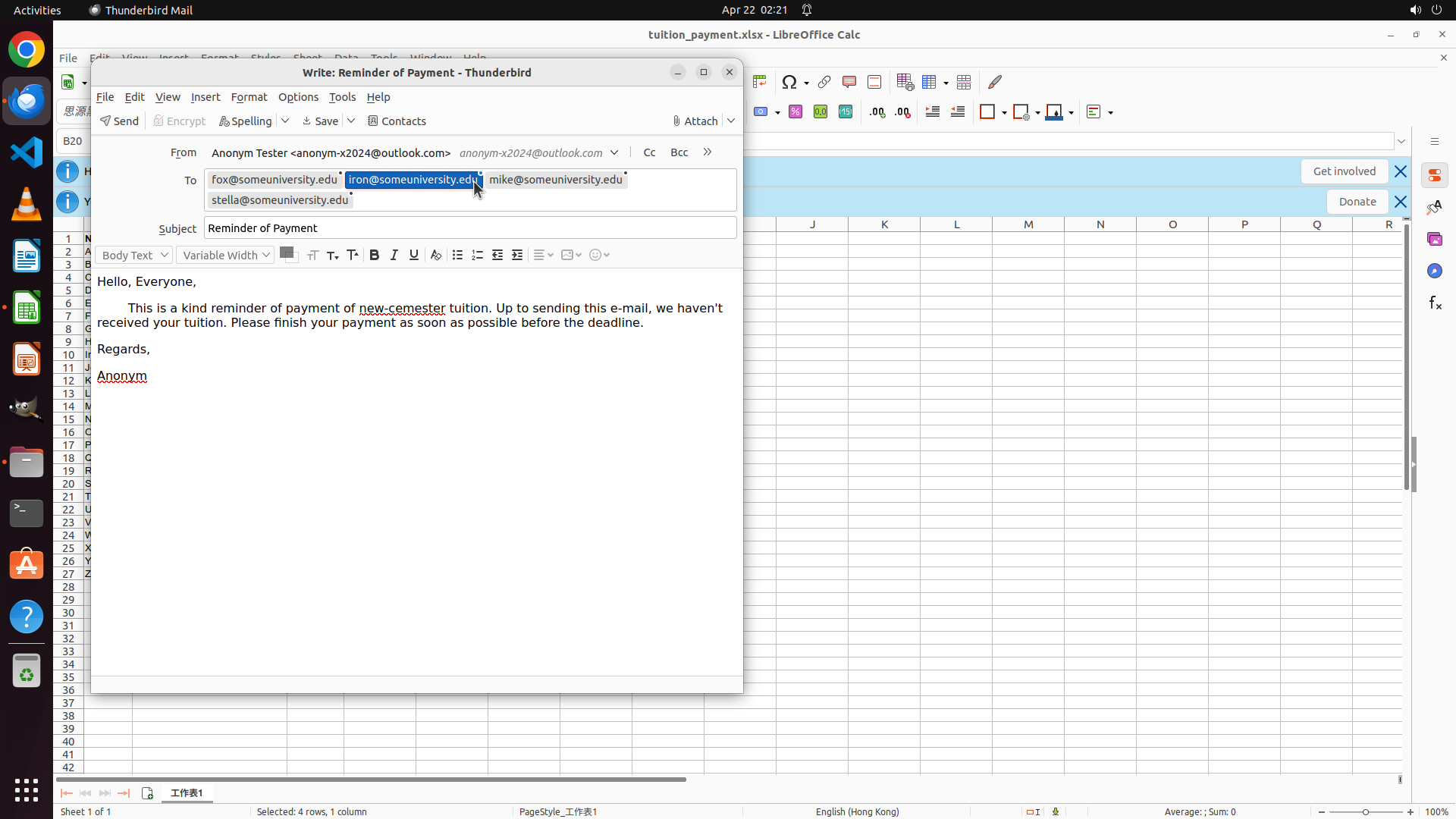Open the Options menu
Screen dimensions: 1456x819
click(298, 97)
